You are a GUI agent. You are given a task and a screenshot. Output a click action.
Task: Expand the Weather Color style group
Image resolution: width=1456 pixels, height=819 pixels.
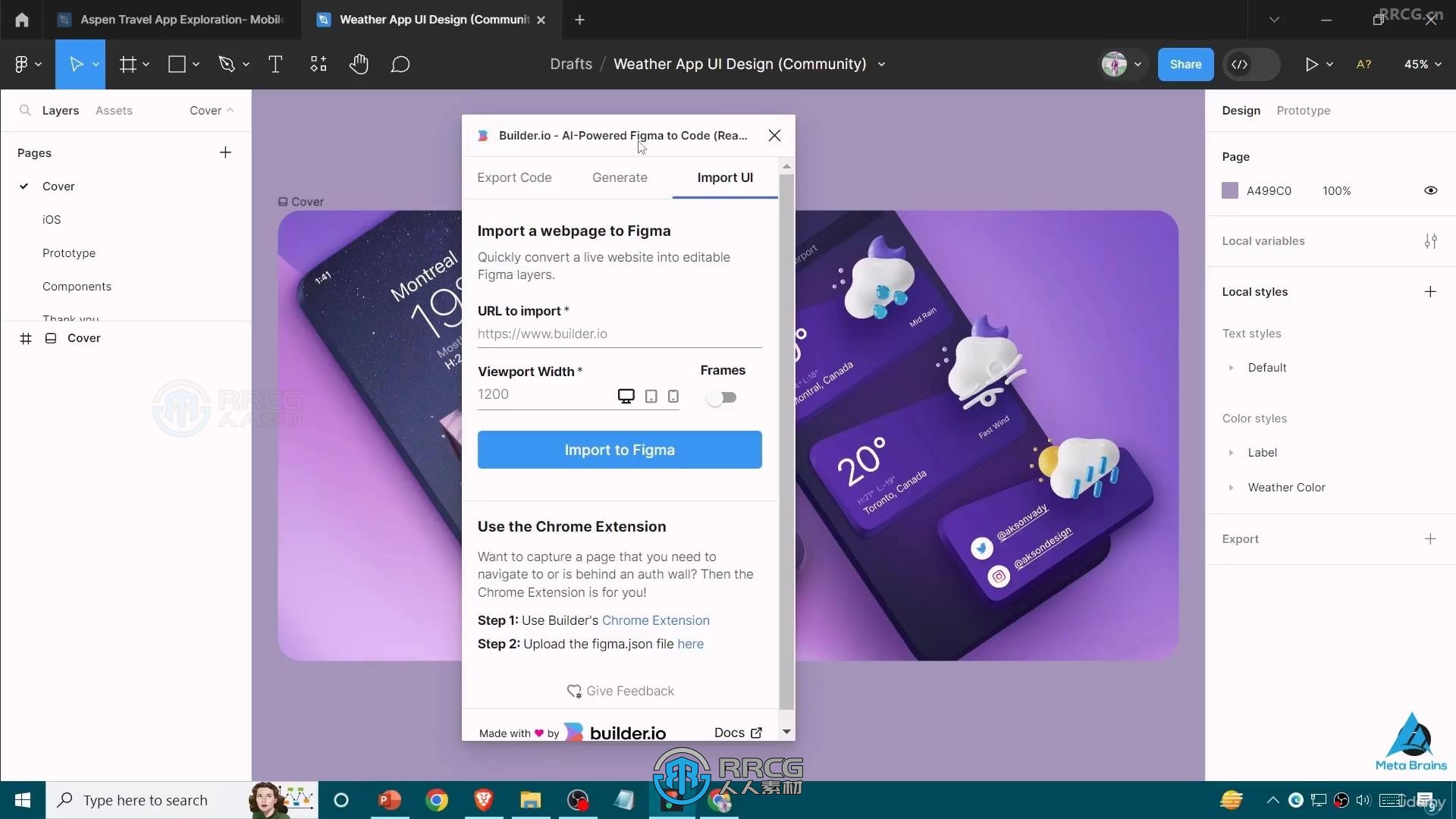1231,488
